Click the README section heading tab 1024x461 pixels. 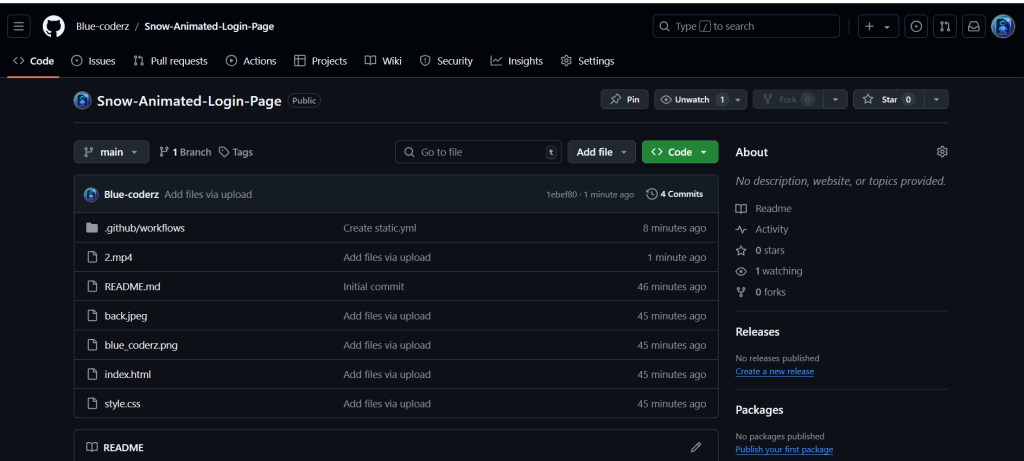(x=115, y=447)
